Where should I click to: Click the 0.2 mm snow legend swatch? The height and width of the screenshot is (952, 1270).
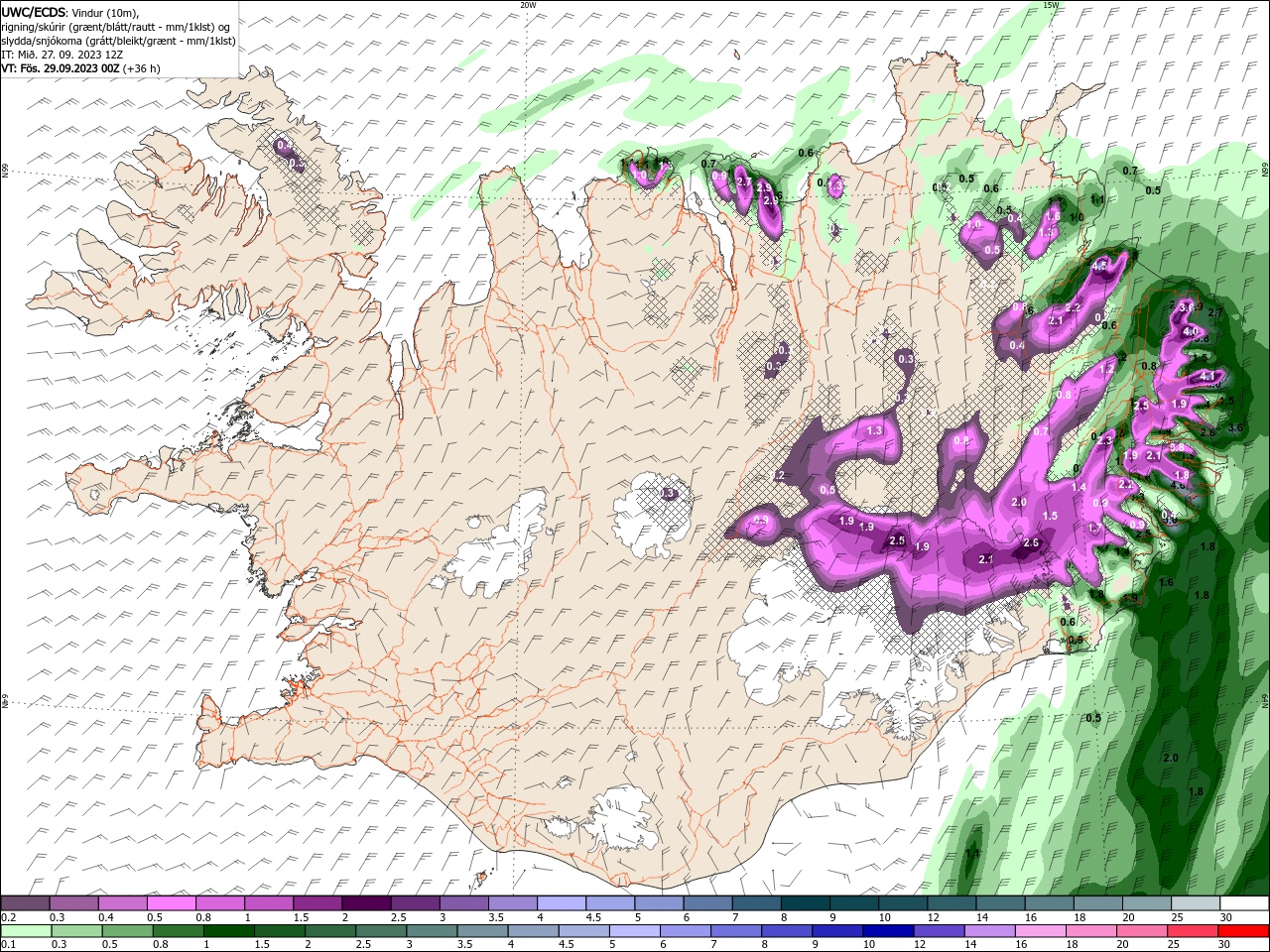25,903
